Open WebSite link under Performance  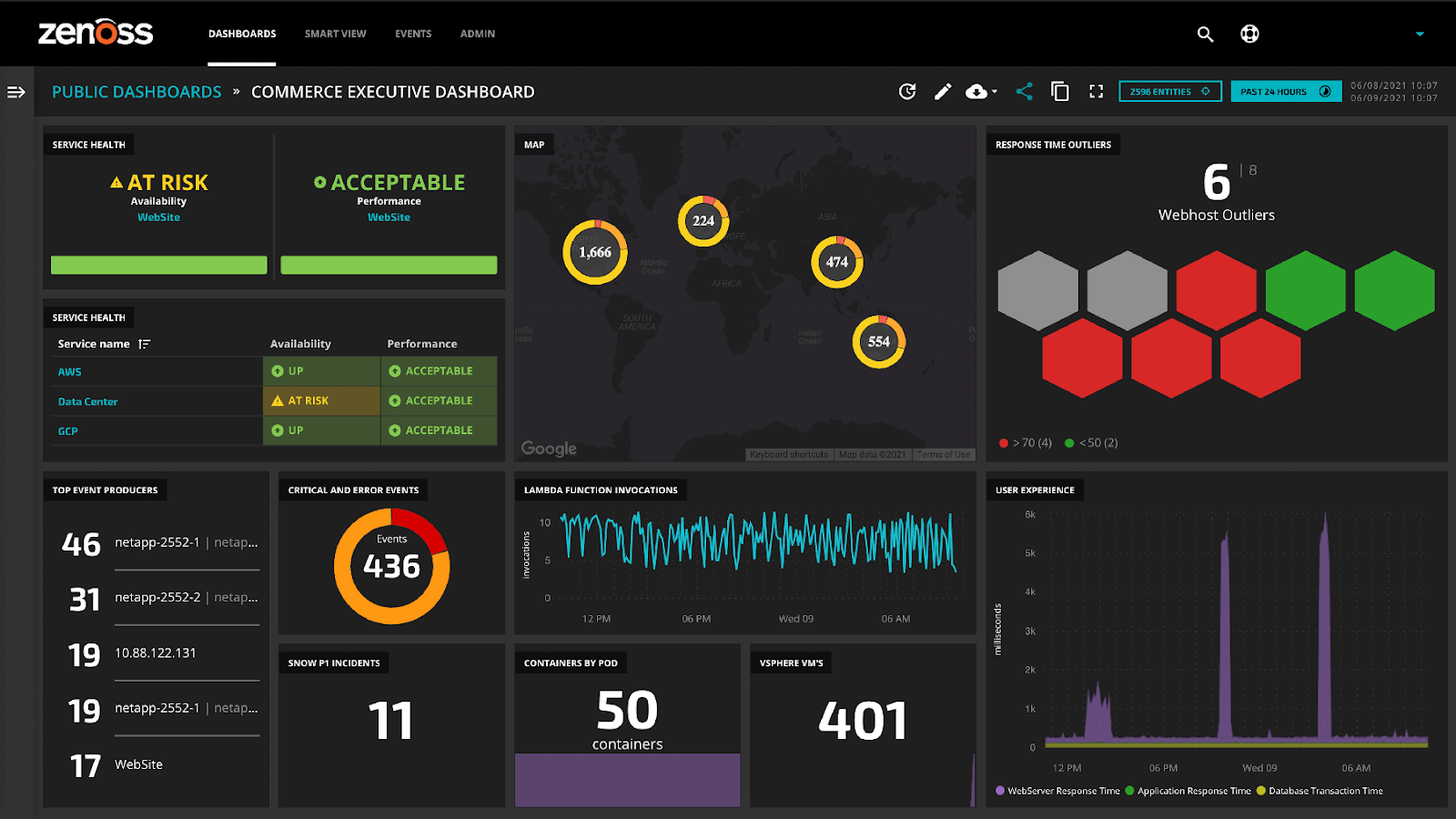click(389, 217)
